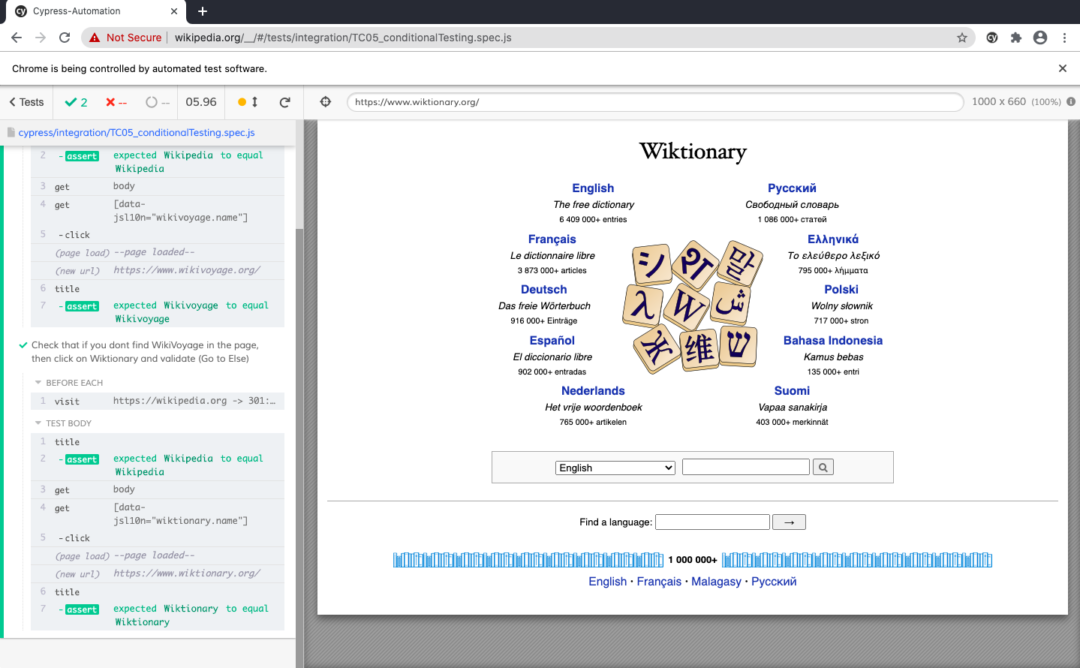Bookmark this page with star icon
The width and height of the screenshot is (1080, 668).
pyautogui.click(x=962, y=38)
